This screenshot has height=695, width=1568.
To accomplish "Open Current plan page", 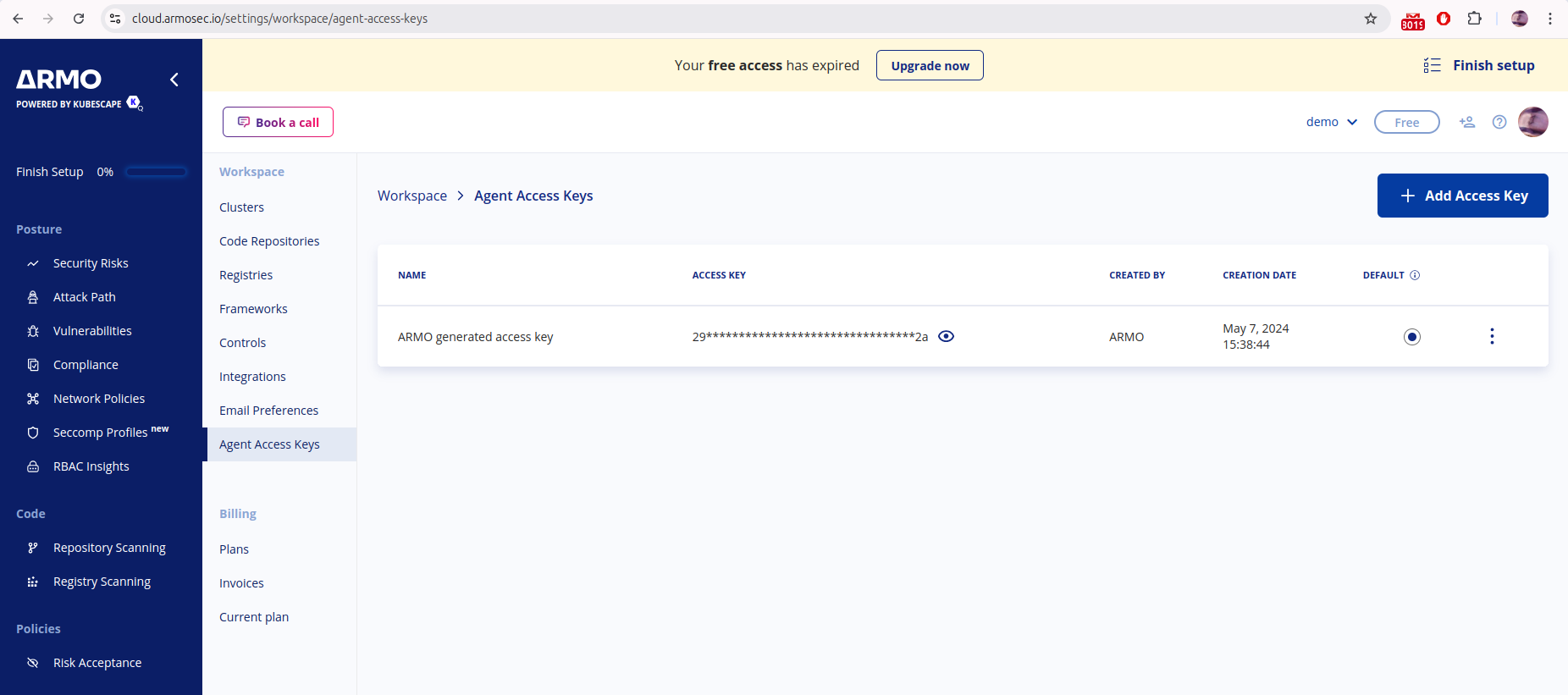I will pyautogui.click(x=254, y=617).
